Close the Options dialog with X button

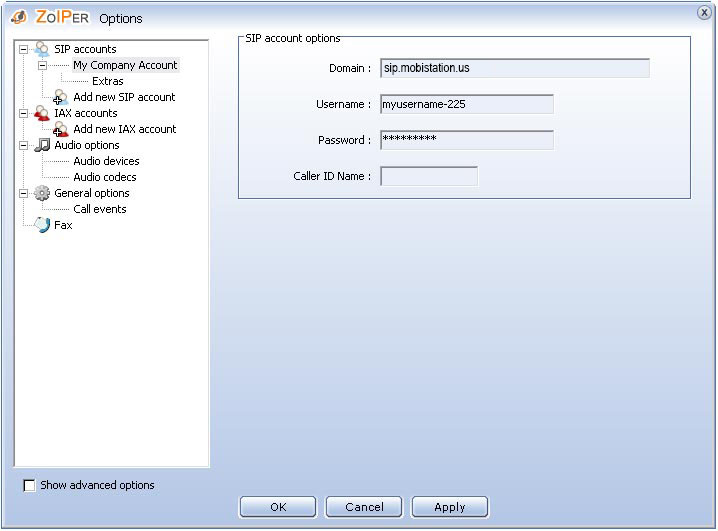(704, 12)
